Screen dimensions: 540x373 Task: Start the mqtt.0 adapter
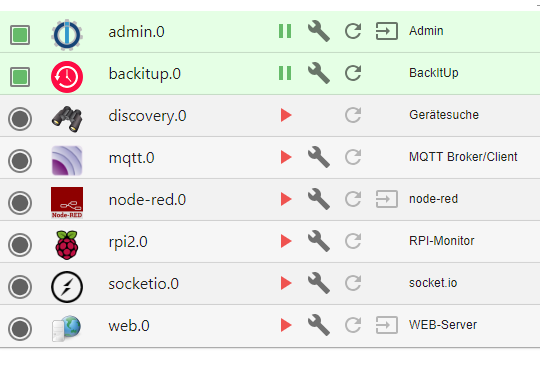coord(286,157)
